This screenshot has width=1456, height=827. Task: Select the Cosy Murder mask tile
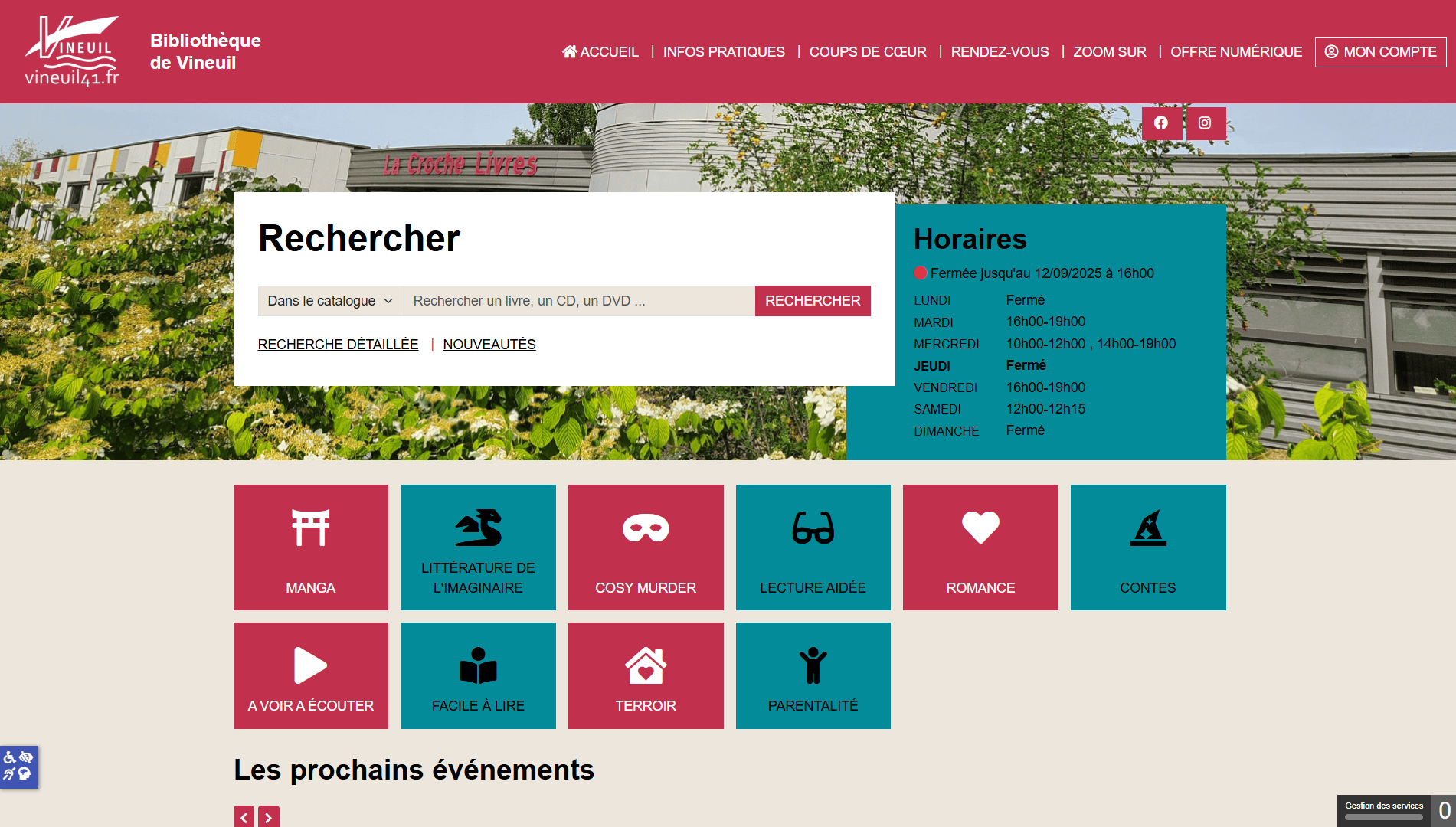click(x=645, y=547)
